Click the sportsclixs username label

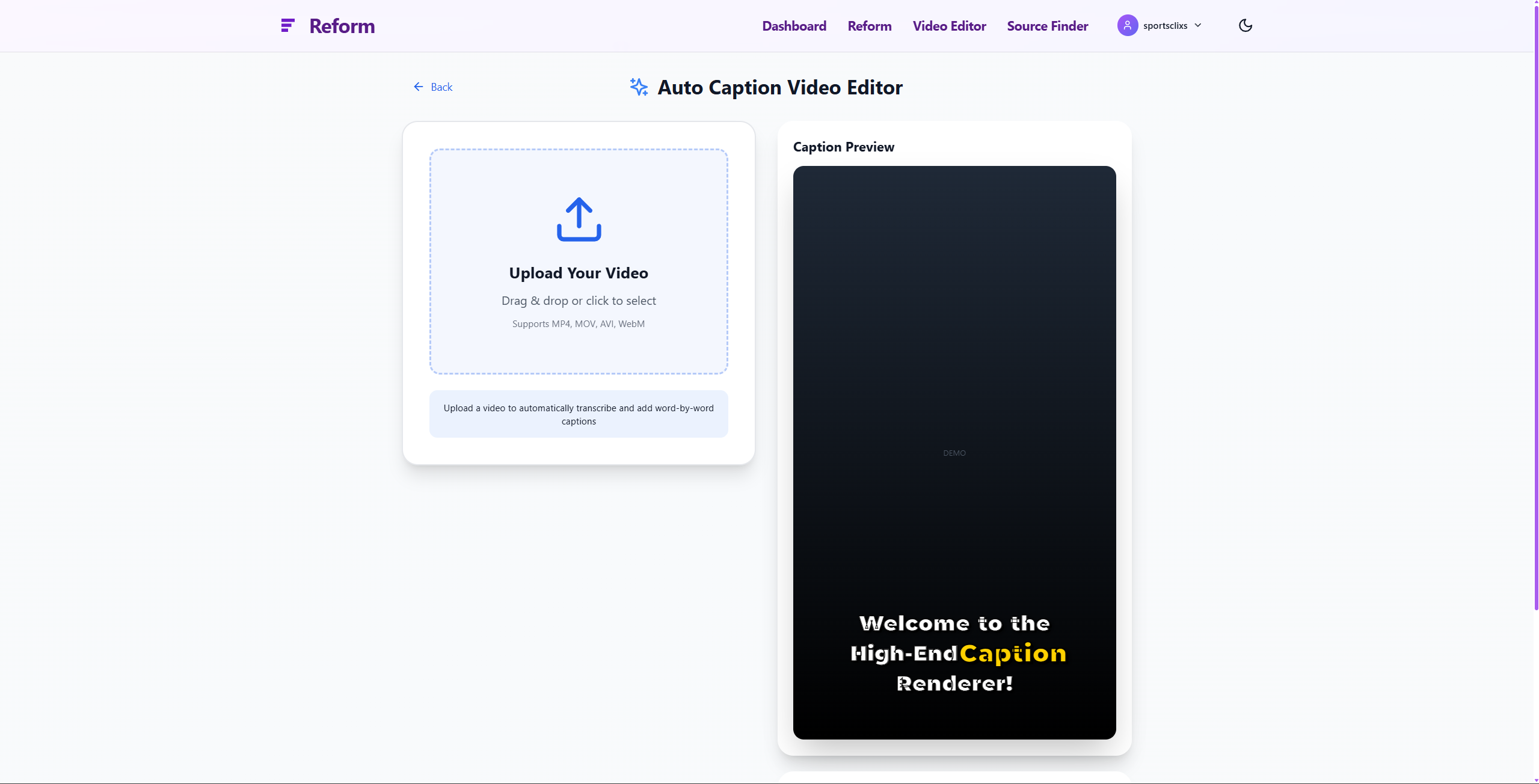1165,26
